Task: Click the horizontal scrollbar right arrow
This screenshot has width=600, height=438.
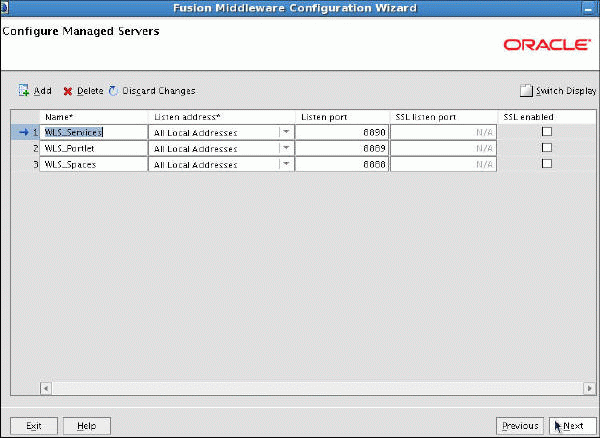Action: (589, 388)
